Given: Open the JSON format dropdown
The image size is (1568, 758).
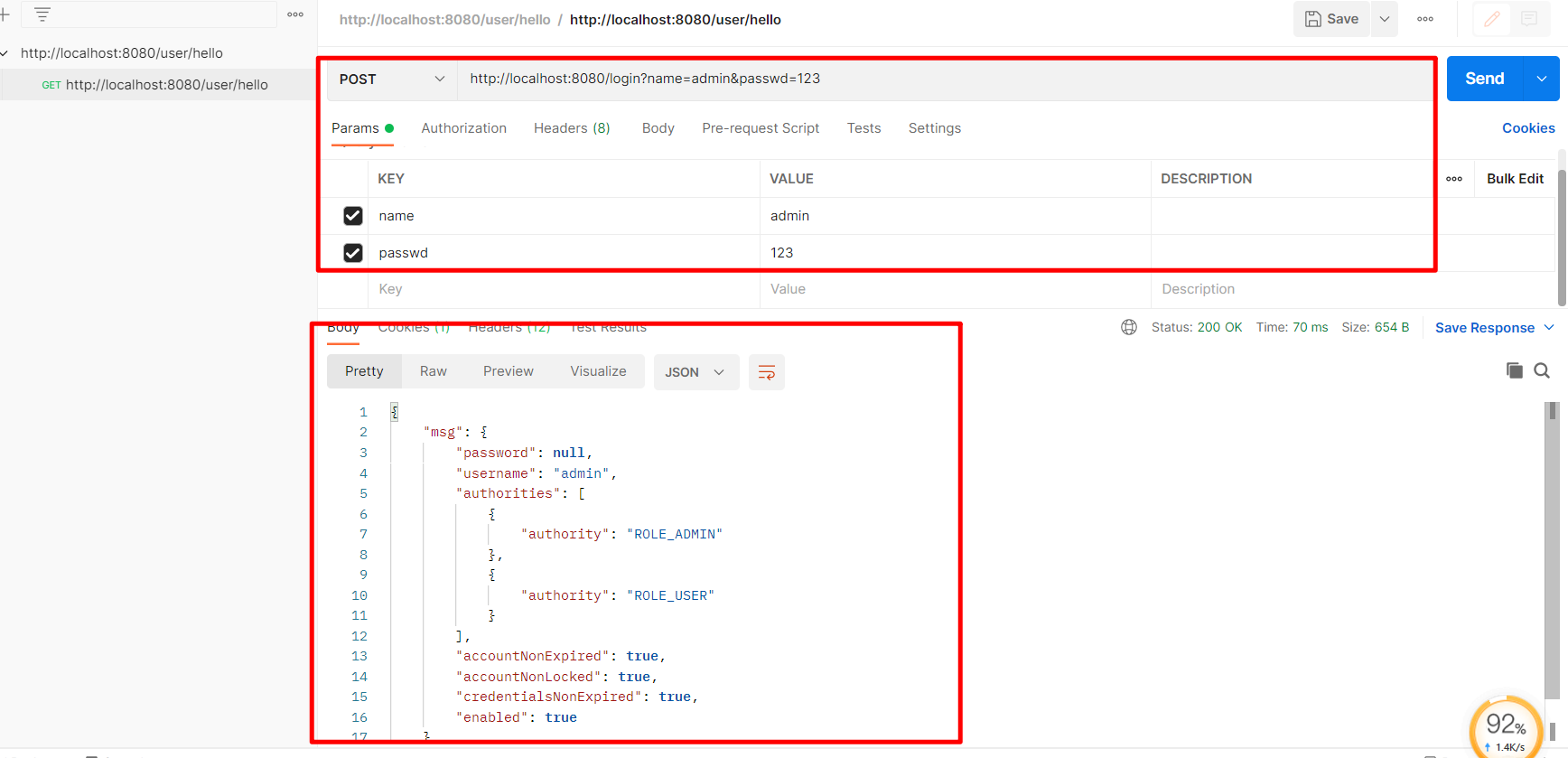Looking at the screenshot, I should pos(696,372).
